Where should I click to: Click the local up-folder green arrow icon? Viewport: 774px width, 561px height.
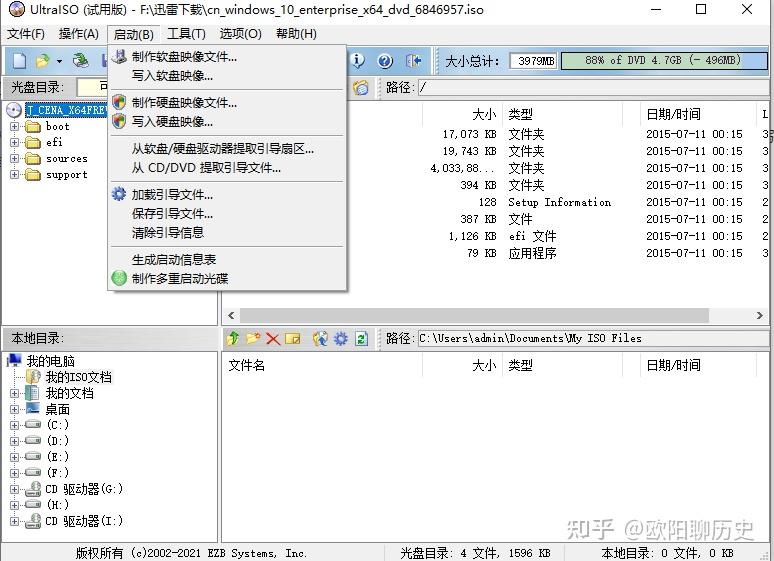233,338
